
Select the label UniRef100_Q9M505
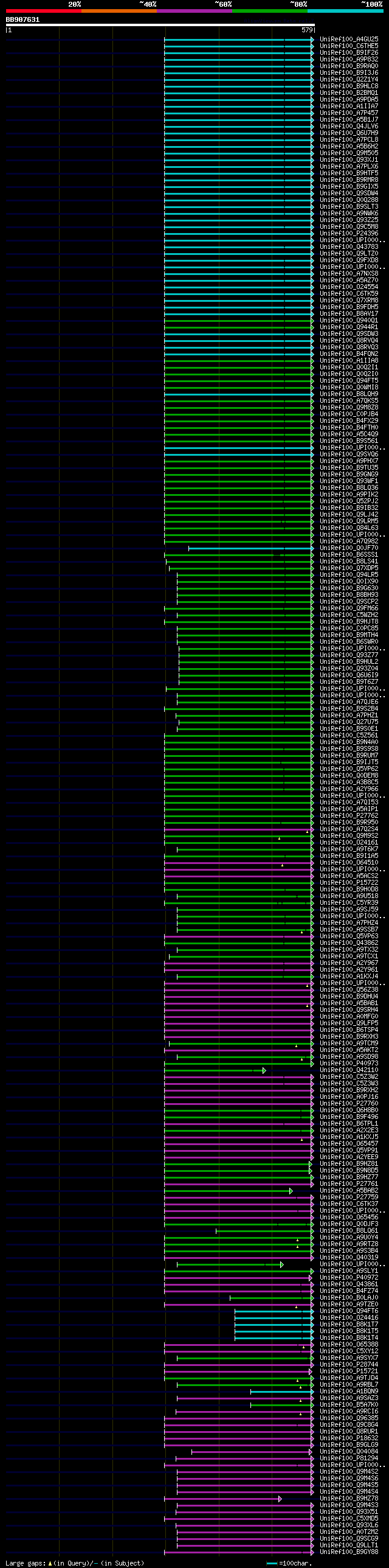point(349,153)
